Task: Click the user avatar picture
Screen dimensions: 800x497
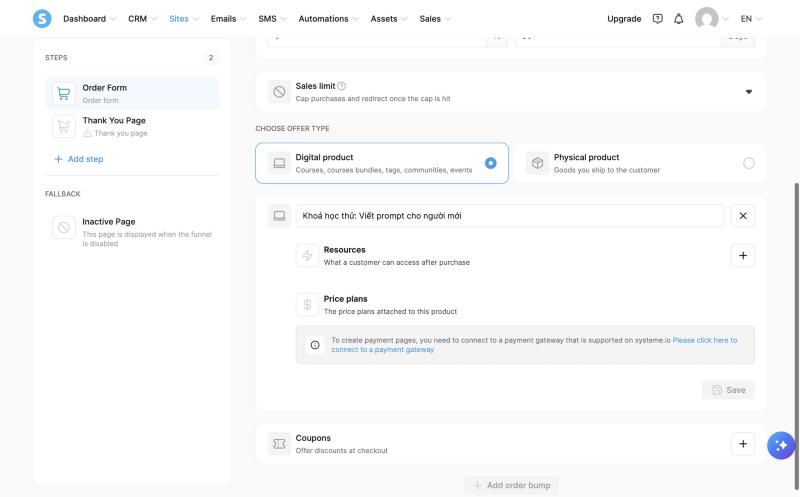Action: pos(706,18)
